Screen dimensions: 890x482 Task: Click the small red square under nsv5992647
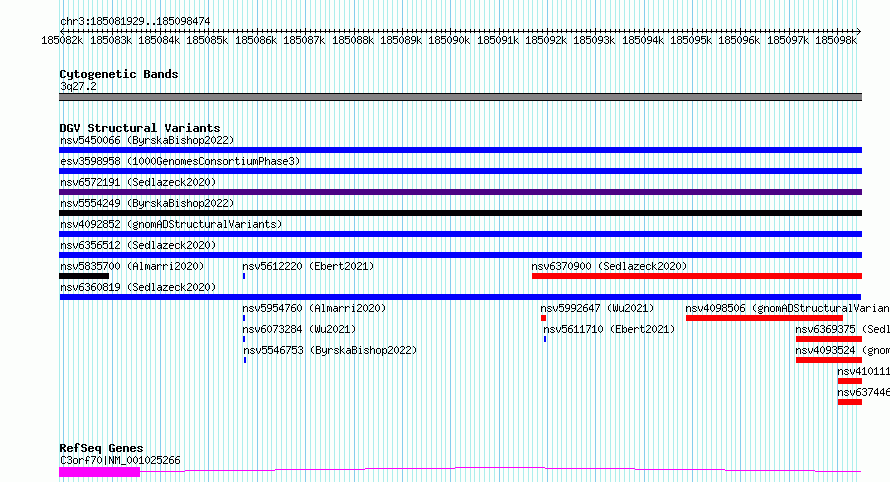point(543,318)
